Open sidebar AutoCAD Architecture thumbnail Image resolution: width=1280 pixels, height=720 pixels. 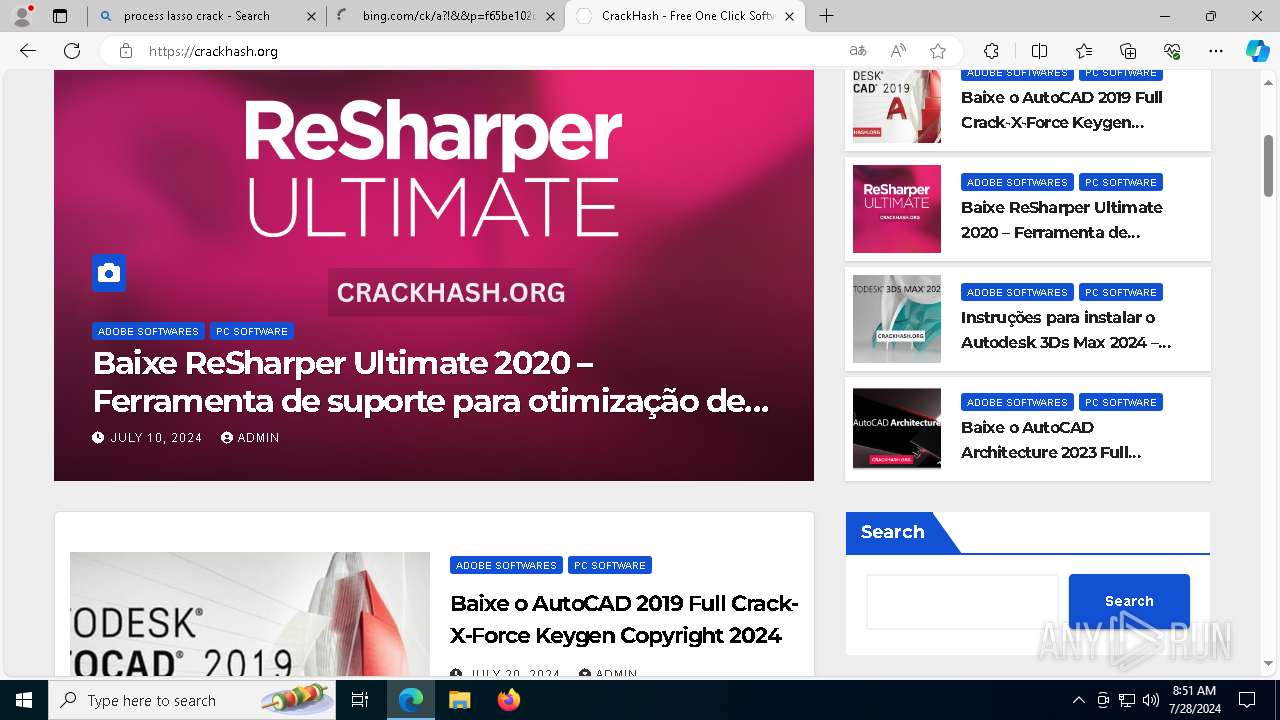point(897,428)
